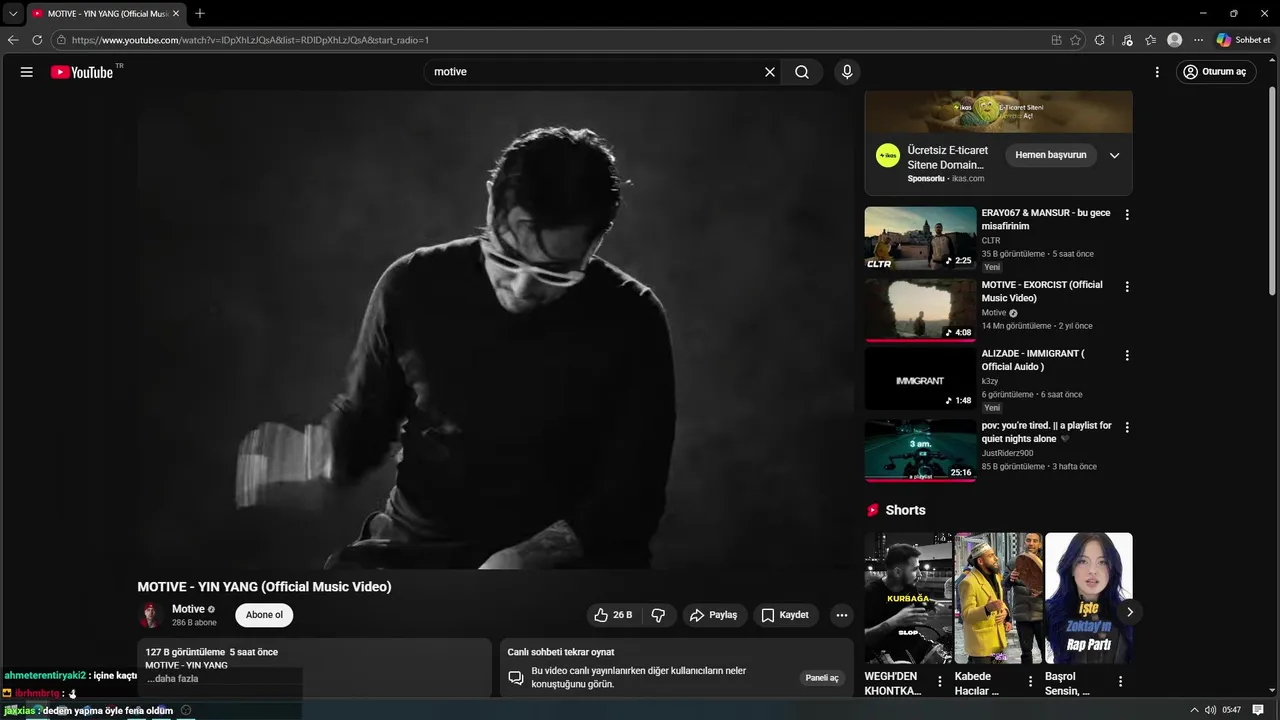
Task: Open taskbar volume icon
Action: tap(1210, 710)
